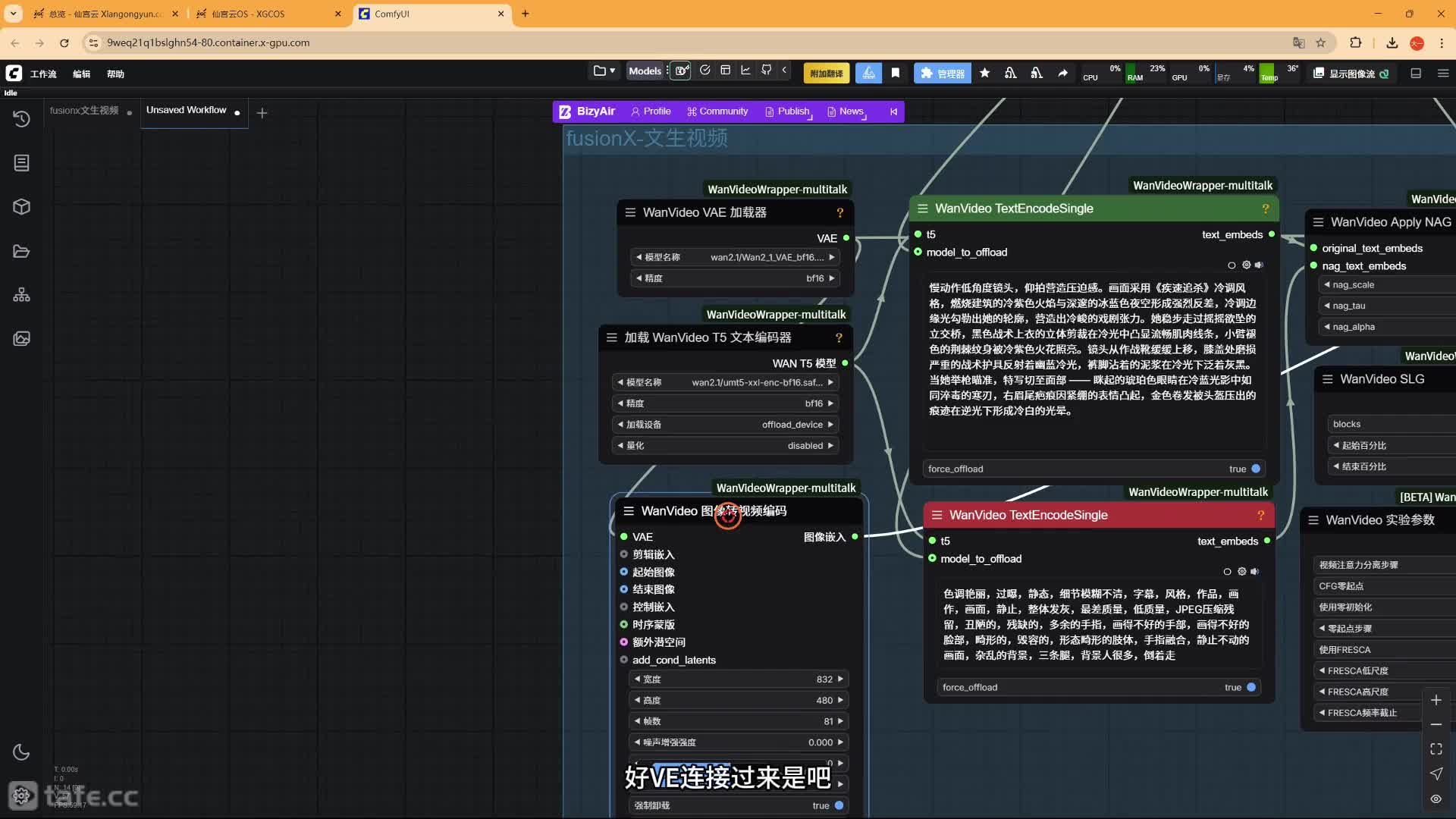Open the workflow tree sidebar icon
Viewport: 1456px width, 819px height.
click(21, 294)
